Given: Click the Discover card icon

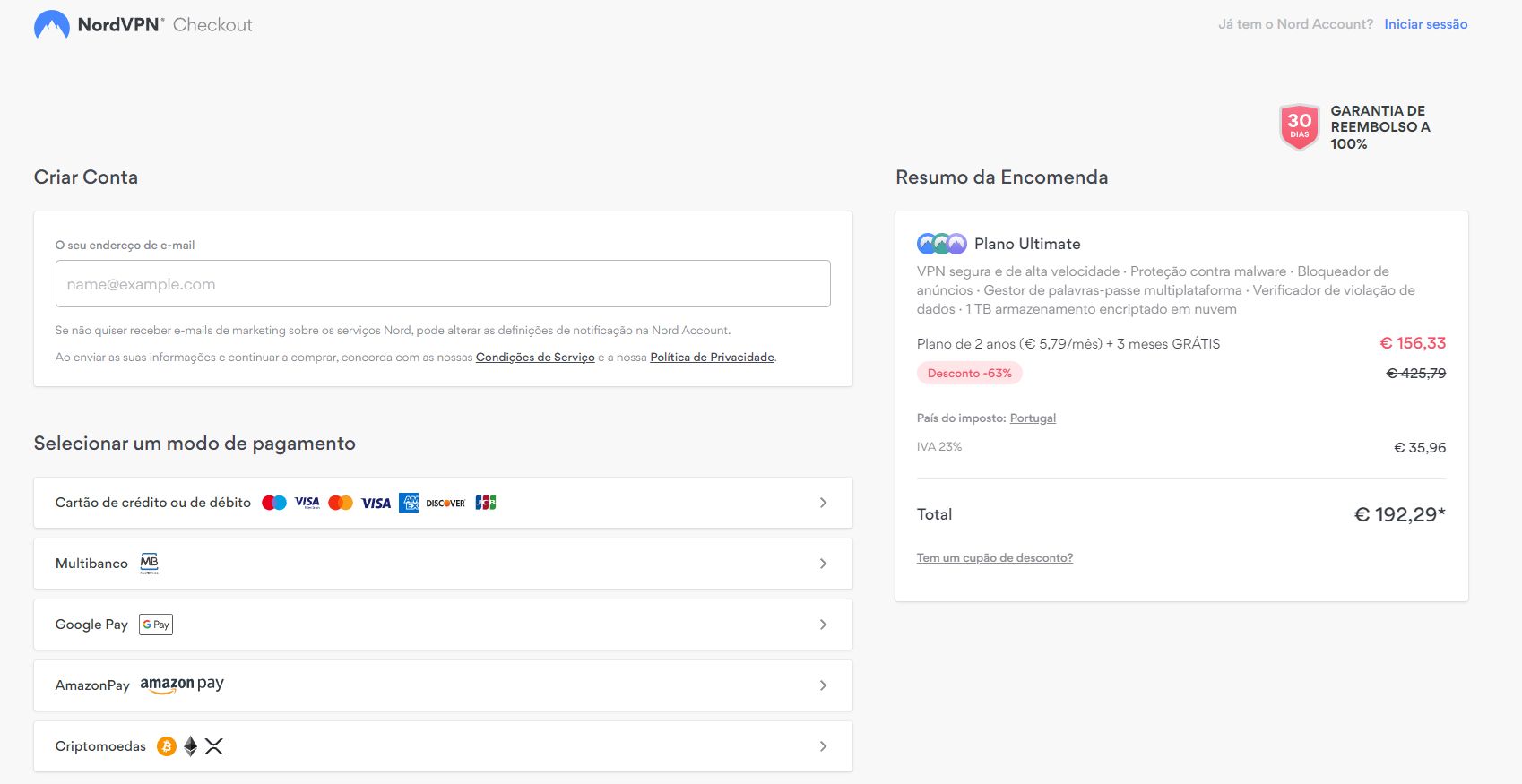Looking at the screenshot, I should [445, 504].
